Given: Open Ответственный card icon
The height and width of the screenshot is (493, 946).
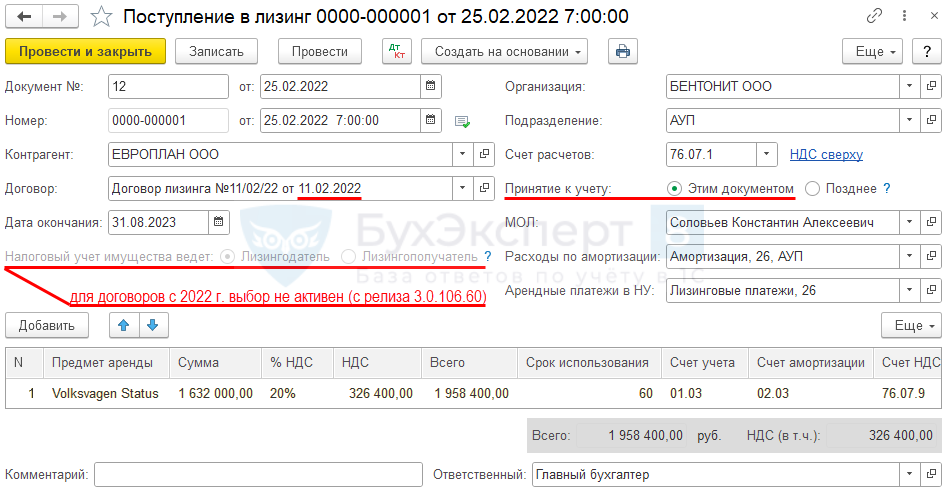Looking at the screenshot, I should pyautogui.click(x=931, y=474).
